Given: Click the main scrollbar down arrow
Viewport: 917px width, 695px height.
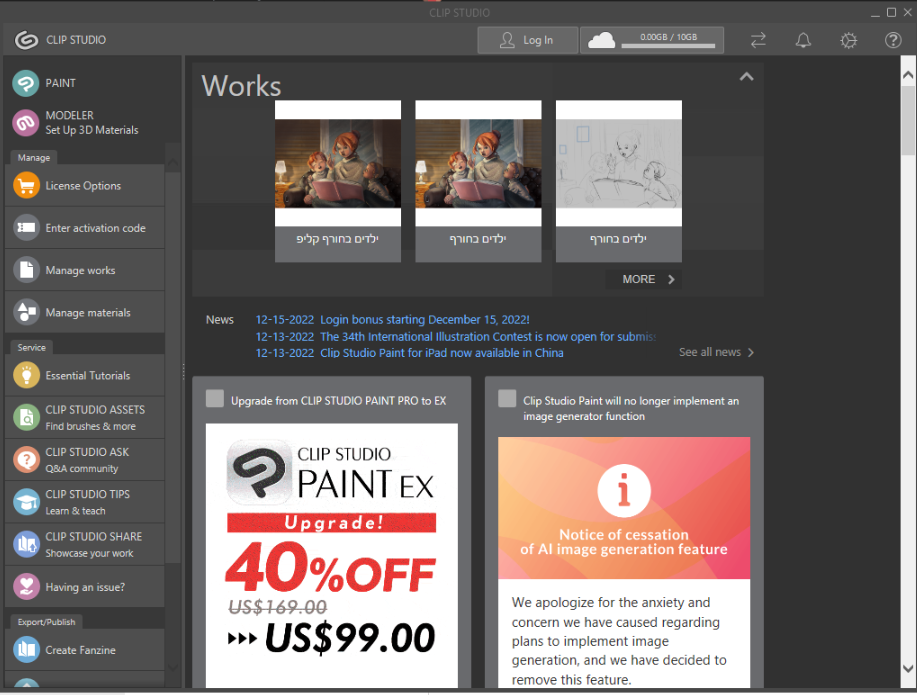Looking at the screenshot, I should [x=908, y=669].
